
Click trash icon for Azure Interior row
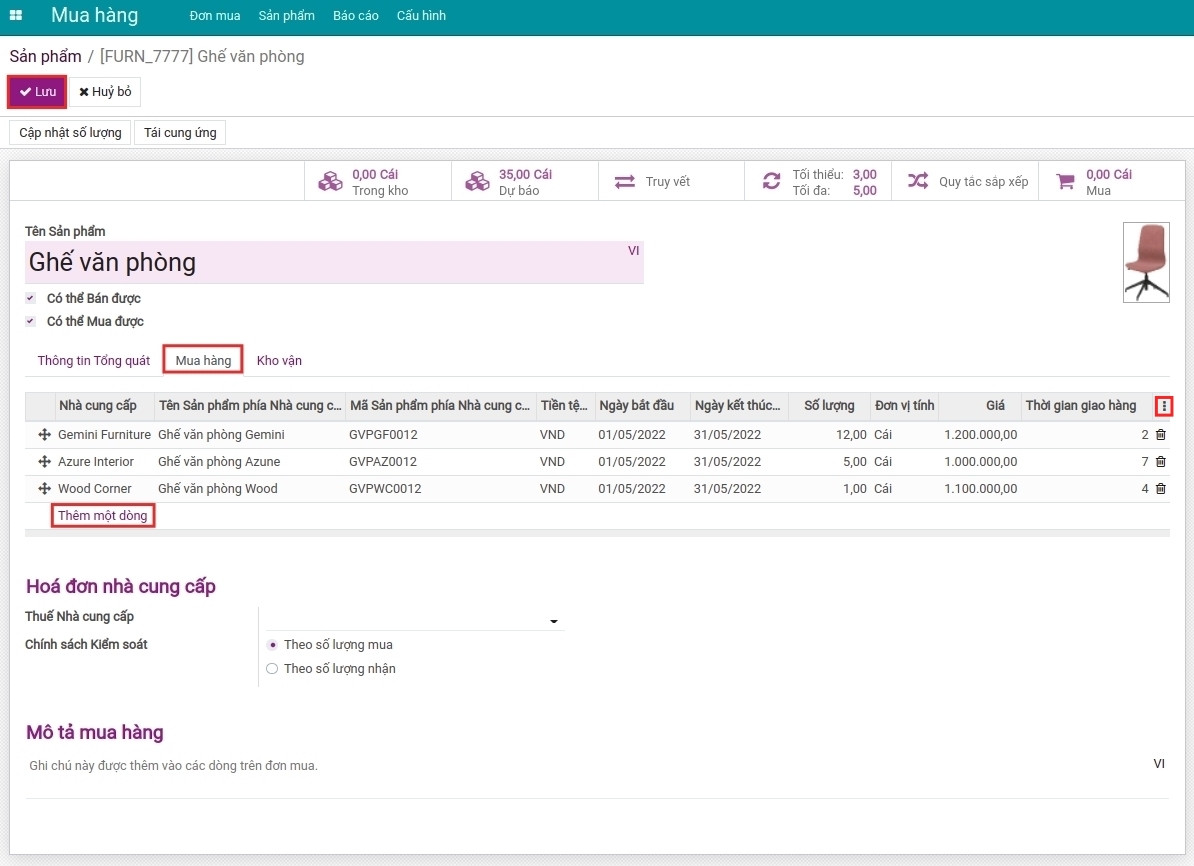pos(1160,462)
